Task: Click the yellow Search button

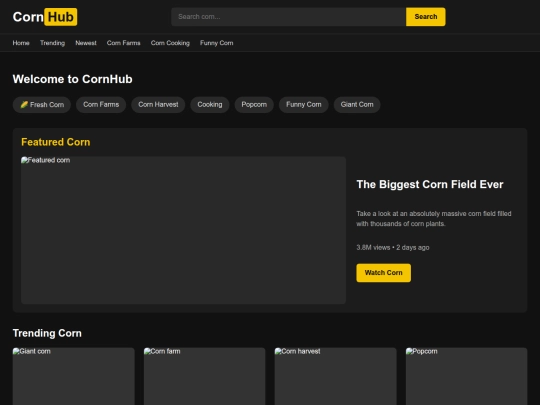Action: click(426, 17)
